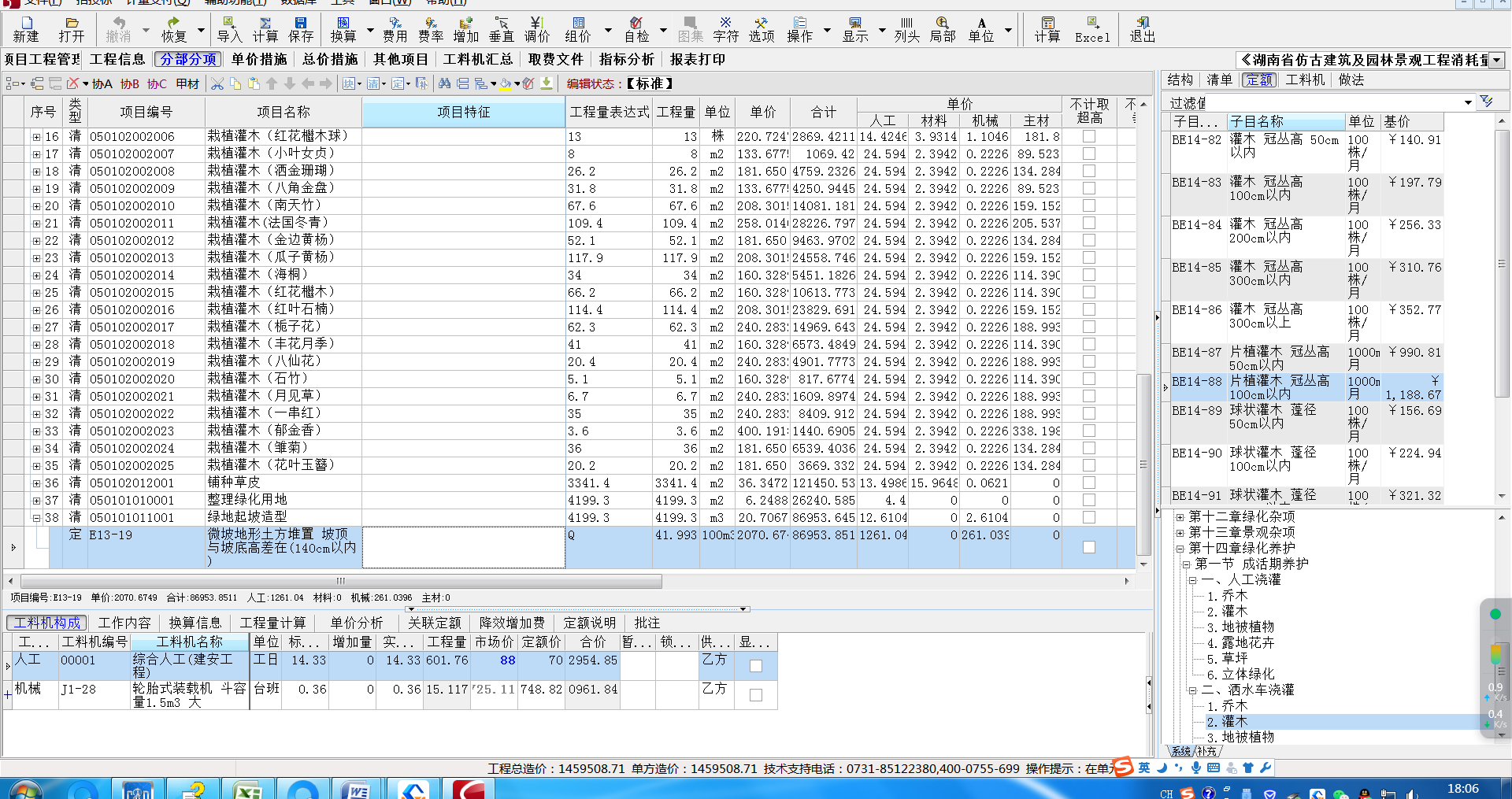Open the 工料机汇总 tab
Image resolution: width=1512 pixels, height=799 pixels.
tap(478, 60)
